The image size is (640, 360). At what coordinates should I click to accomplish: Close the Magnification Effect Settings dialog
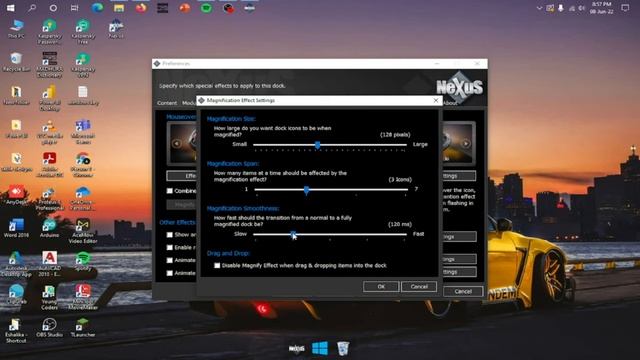point(436,100)
